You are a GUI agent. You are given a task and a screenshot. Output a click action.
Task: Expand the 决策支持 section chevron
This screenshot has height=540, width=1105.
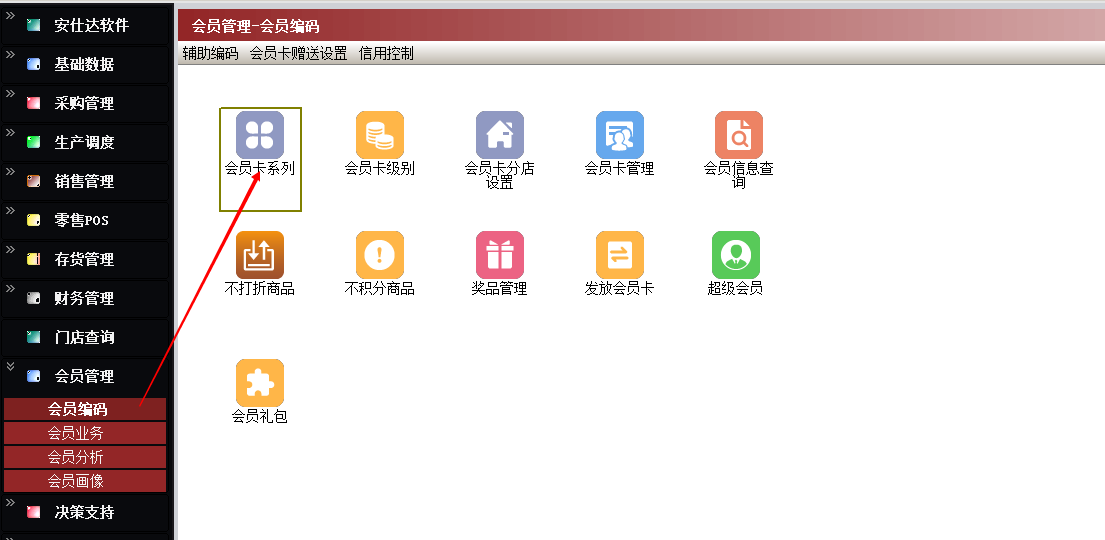tap(10, 502)
